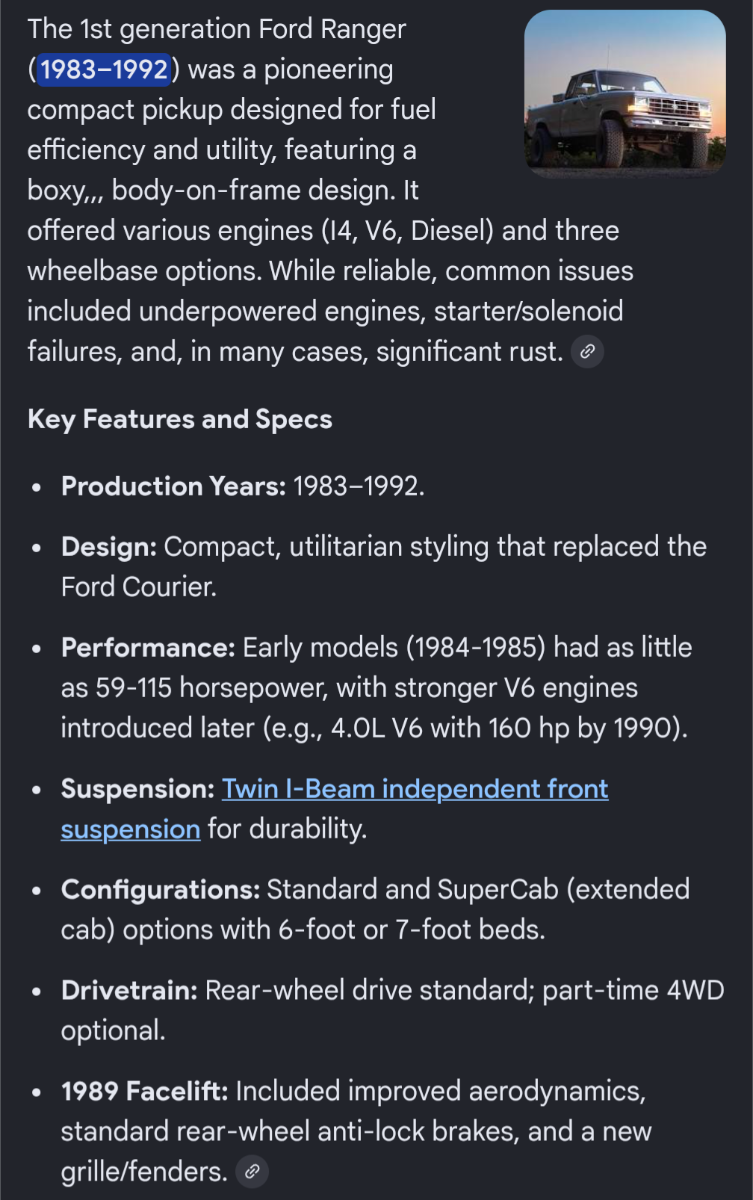Click the bold "Drivetrain:" label
This screenshot has width=753, height=1200.
click(129, 991)
